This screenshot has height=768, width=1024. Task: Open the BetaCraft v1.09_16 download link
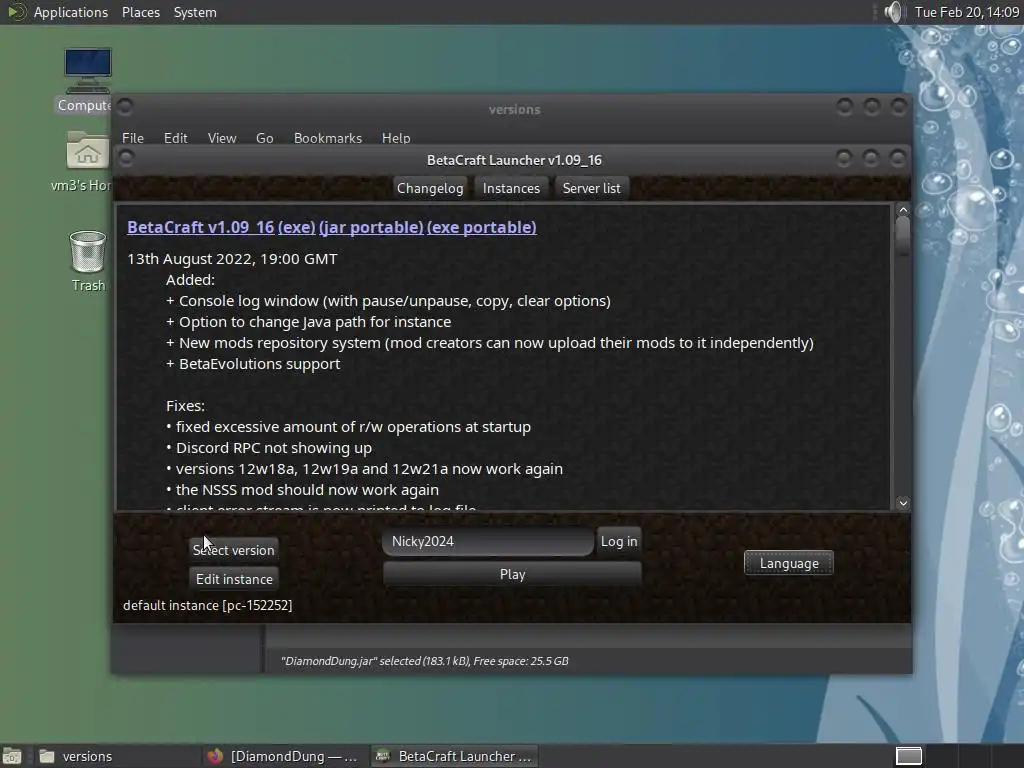point(200,227)
